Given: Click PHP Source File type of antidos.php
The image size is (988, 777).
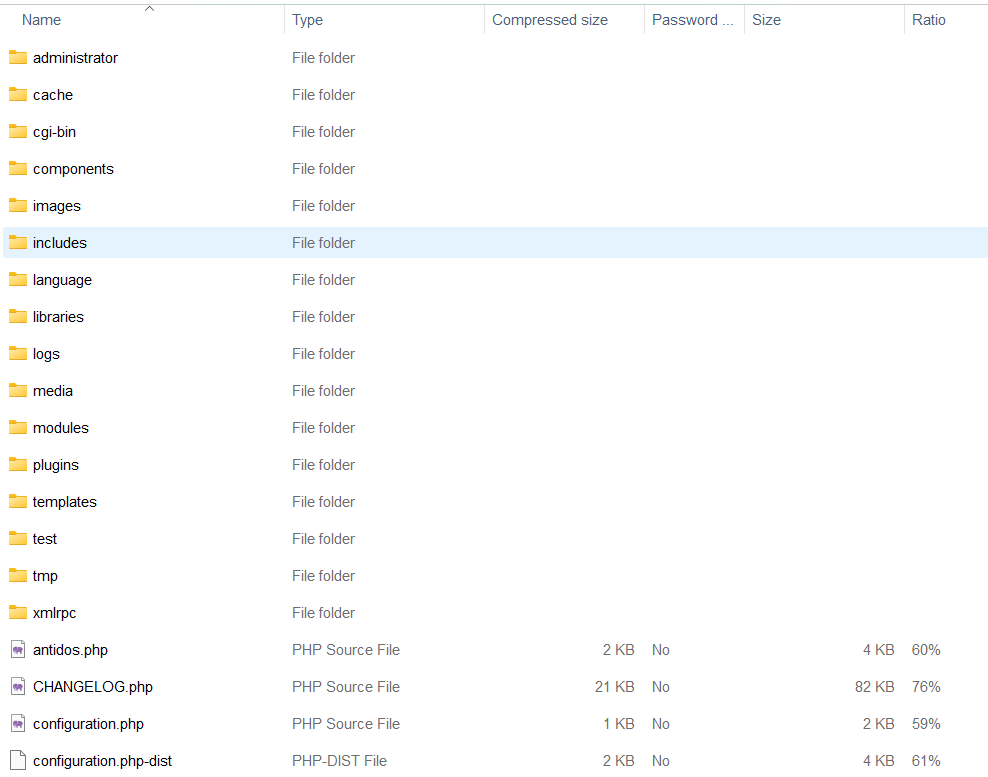Looking at the screenshot, I should (346, 650).
